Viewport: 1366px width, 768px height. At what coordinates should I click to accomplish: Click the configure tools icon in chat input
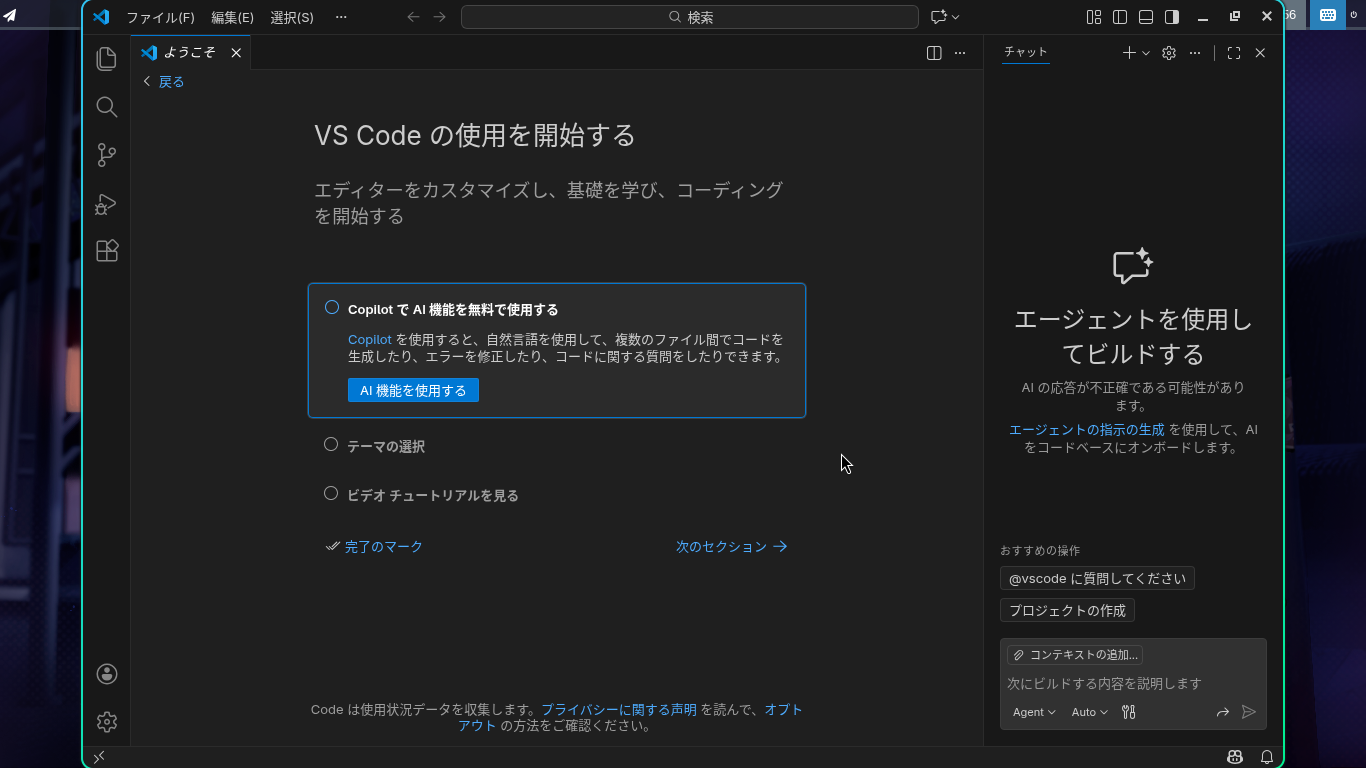tap(1129, 712)
